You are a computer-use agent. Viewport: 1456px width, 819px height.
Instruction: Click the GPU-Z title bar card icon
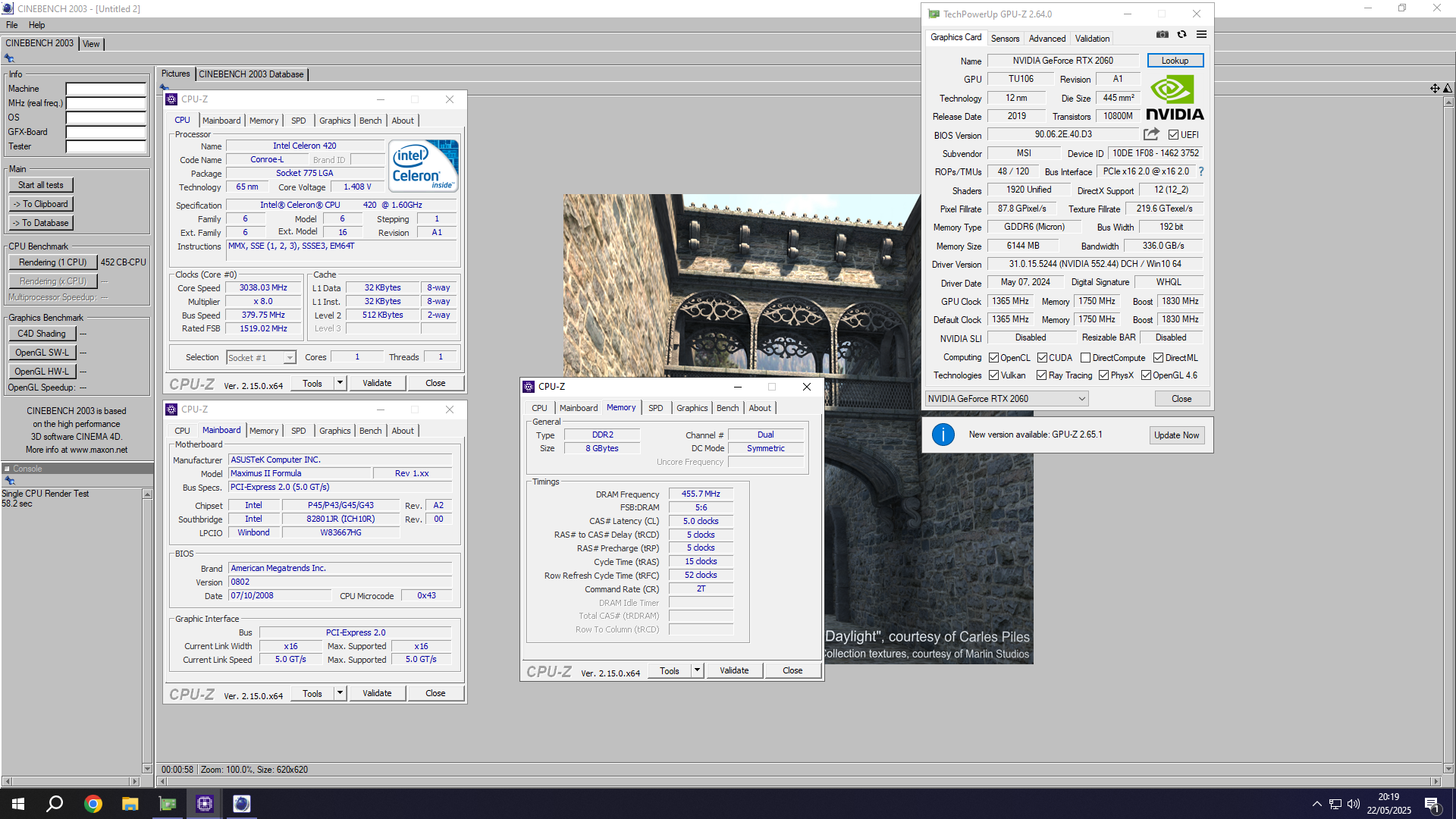point(934,14)
